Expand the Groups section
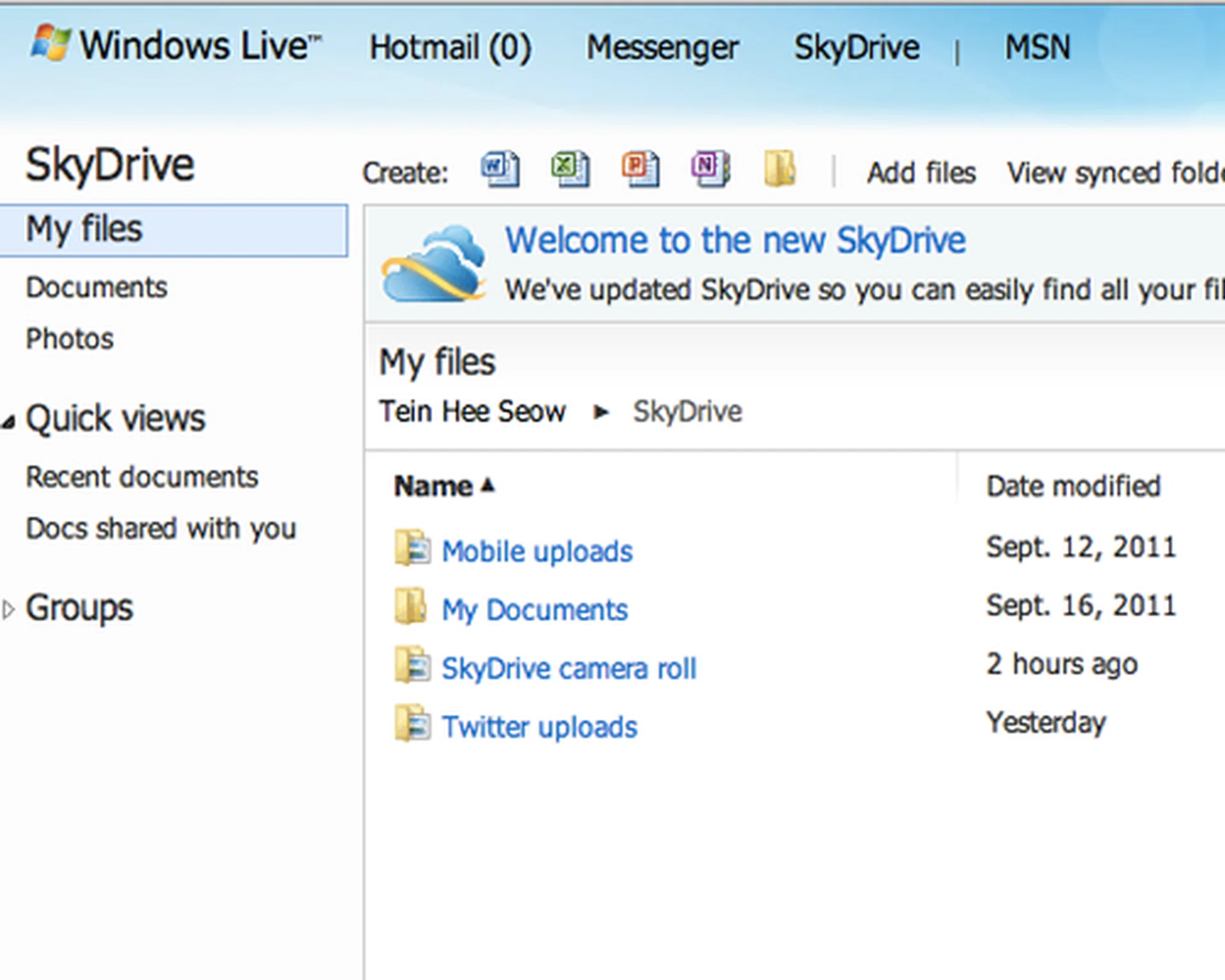This screenshot has height=980, width=1225. click(8, 610)
